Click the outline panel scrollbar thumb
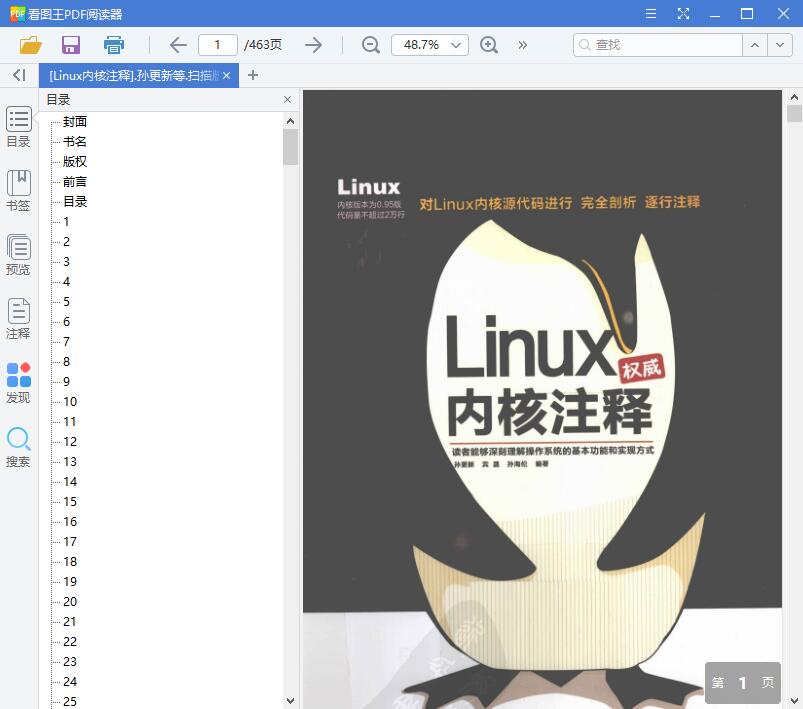The width and height of the screenshot is (803, 709). tap(290, 147)
